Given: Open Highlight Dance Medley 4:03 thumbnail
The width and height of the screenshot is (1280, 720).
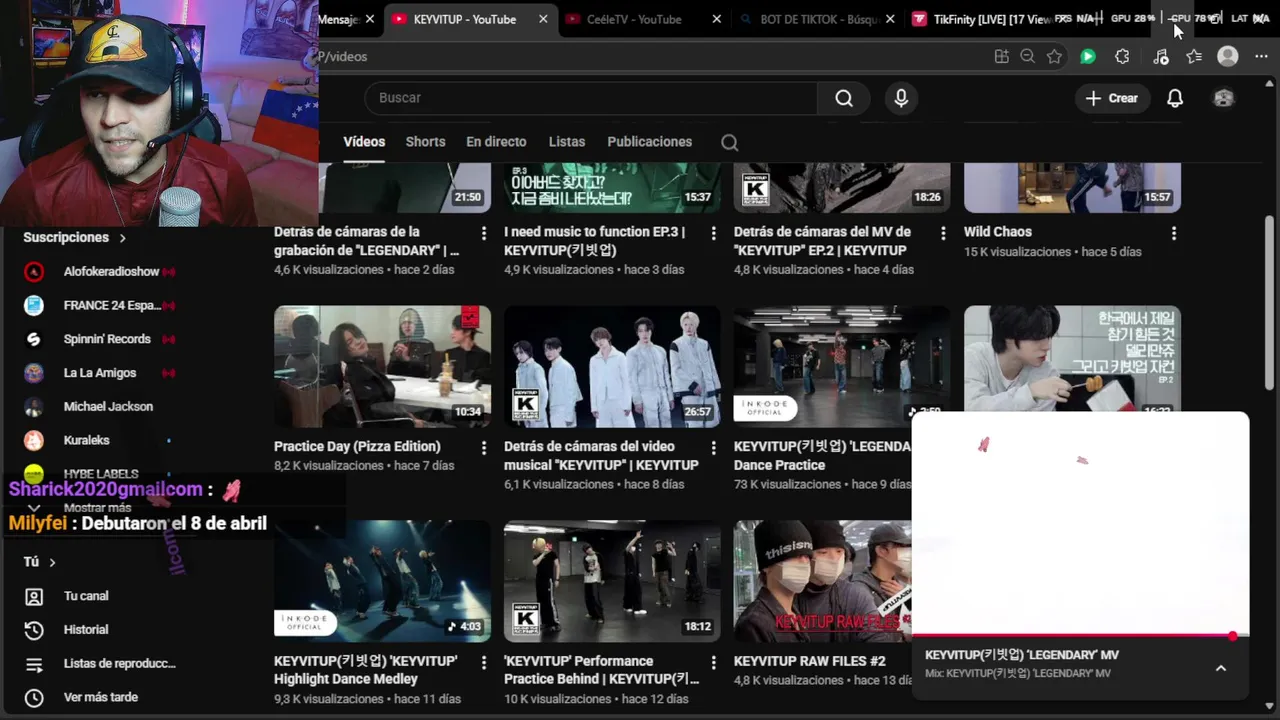Looking at the screenshot, I should coord(382,581).
